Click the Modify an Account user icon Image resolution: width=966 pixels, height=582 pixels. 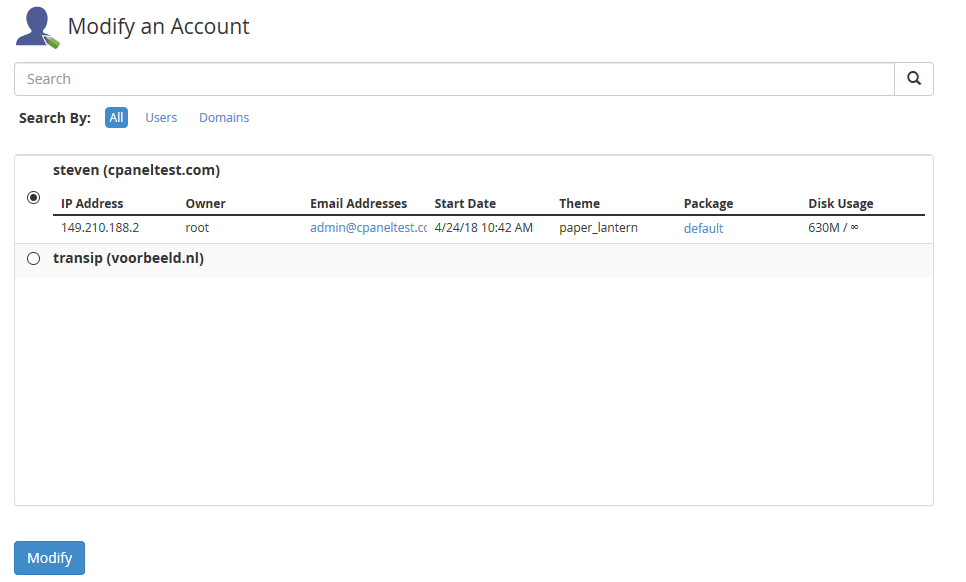click(37, 27)
